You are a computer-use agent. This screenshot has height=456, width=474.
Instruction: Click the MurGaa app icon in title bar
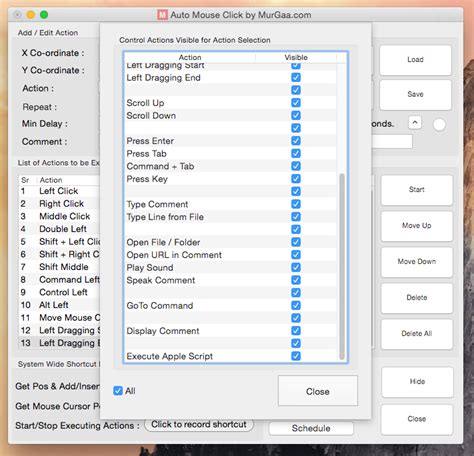pos(162,15)
